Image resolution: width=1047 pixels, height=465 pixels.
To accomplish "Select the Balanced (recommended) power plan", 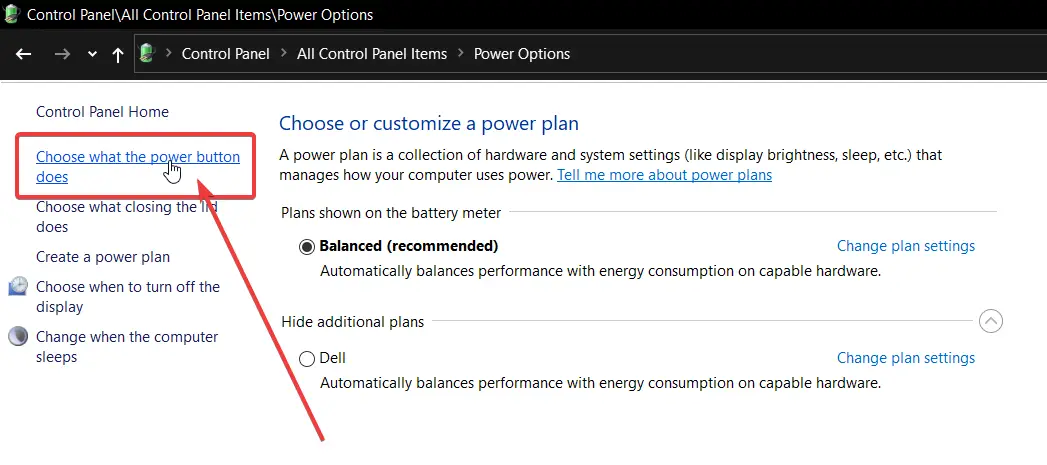I will 306,247.
